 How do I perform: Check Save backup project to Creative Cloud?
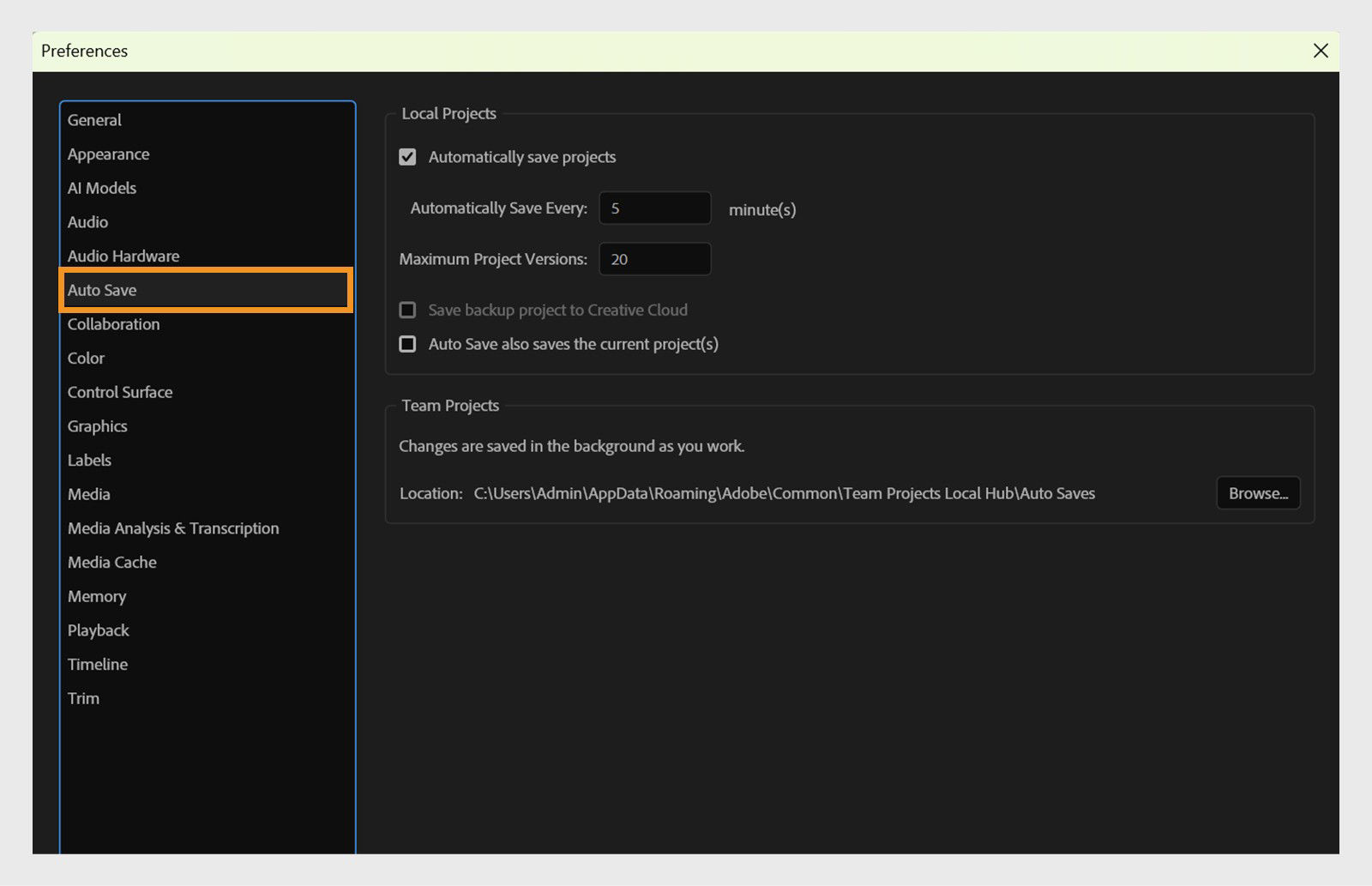(x=408, y=310)
